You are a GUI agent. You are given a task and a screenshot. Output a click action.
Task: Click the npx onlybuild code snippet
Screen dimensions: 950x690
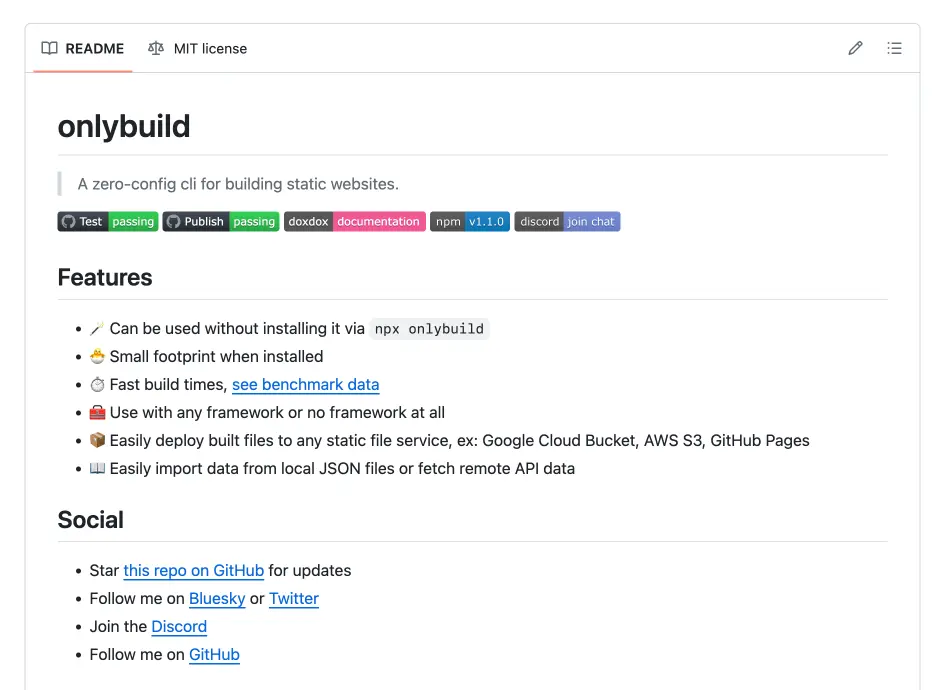(x=429, y=328)
